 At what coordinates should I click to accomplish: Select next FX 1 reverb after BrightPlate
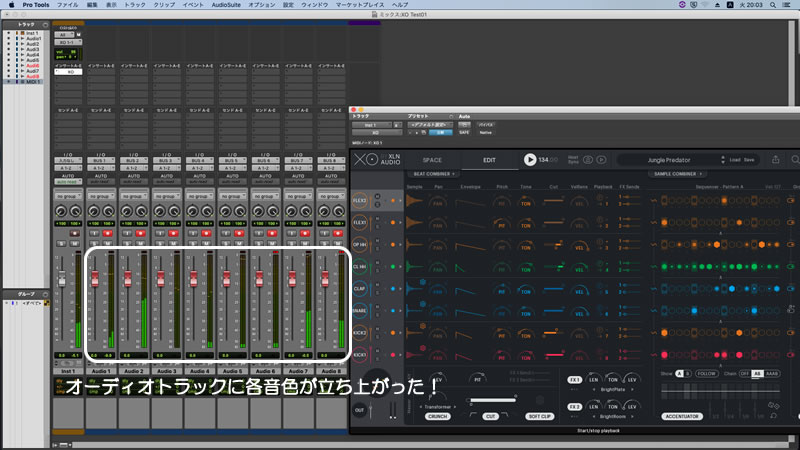tap(632, 389)
